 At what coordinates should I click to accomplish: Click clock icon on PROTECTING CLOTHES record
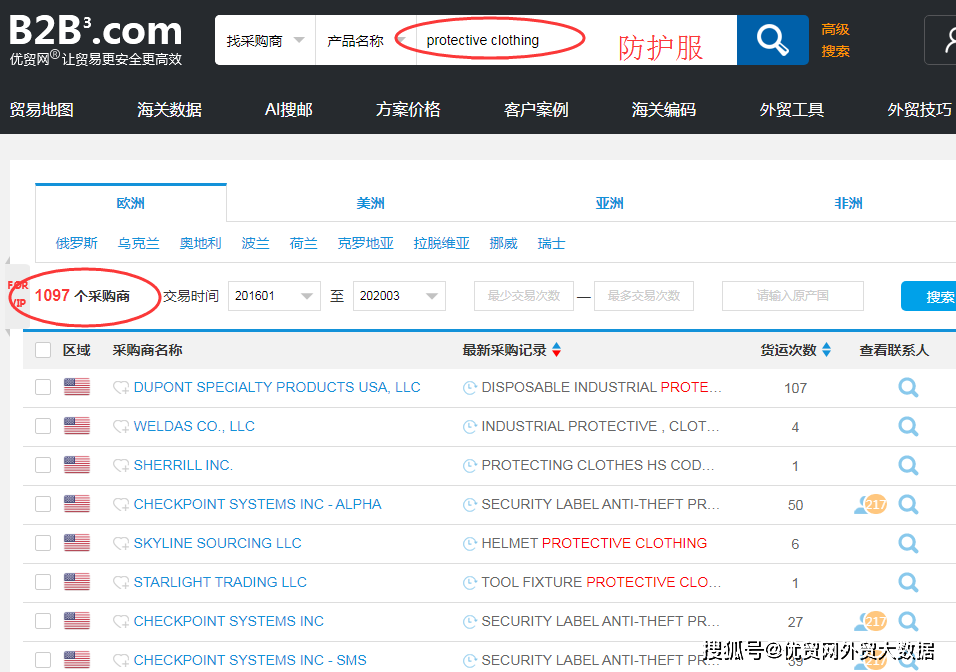(469, 466)
